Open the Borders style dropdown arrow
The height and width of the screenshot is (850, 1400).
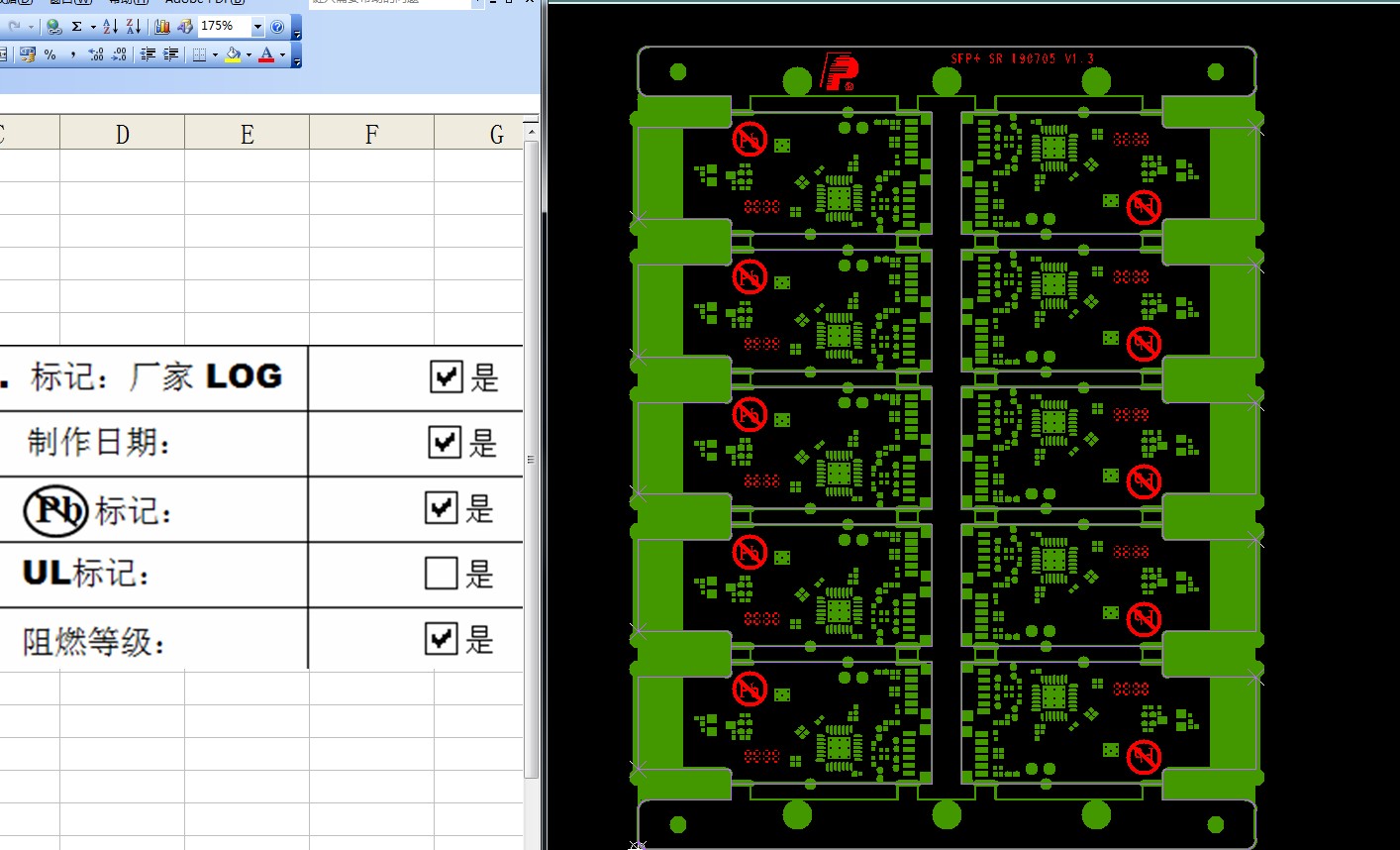215,54
